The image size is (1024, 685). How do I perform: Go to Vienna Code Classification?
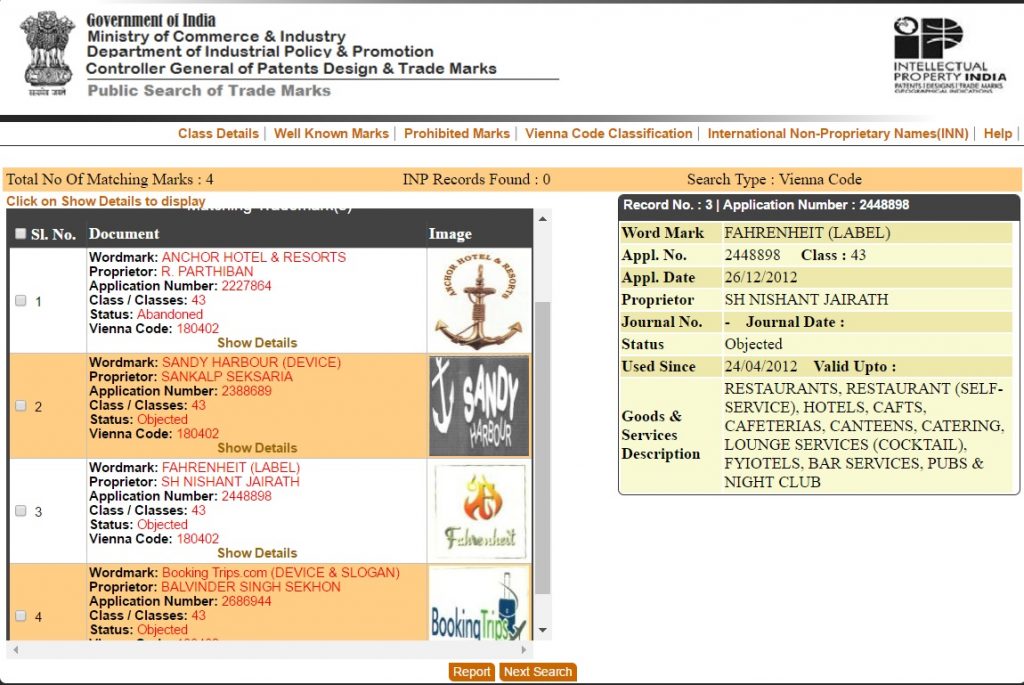608,134
